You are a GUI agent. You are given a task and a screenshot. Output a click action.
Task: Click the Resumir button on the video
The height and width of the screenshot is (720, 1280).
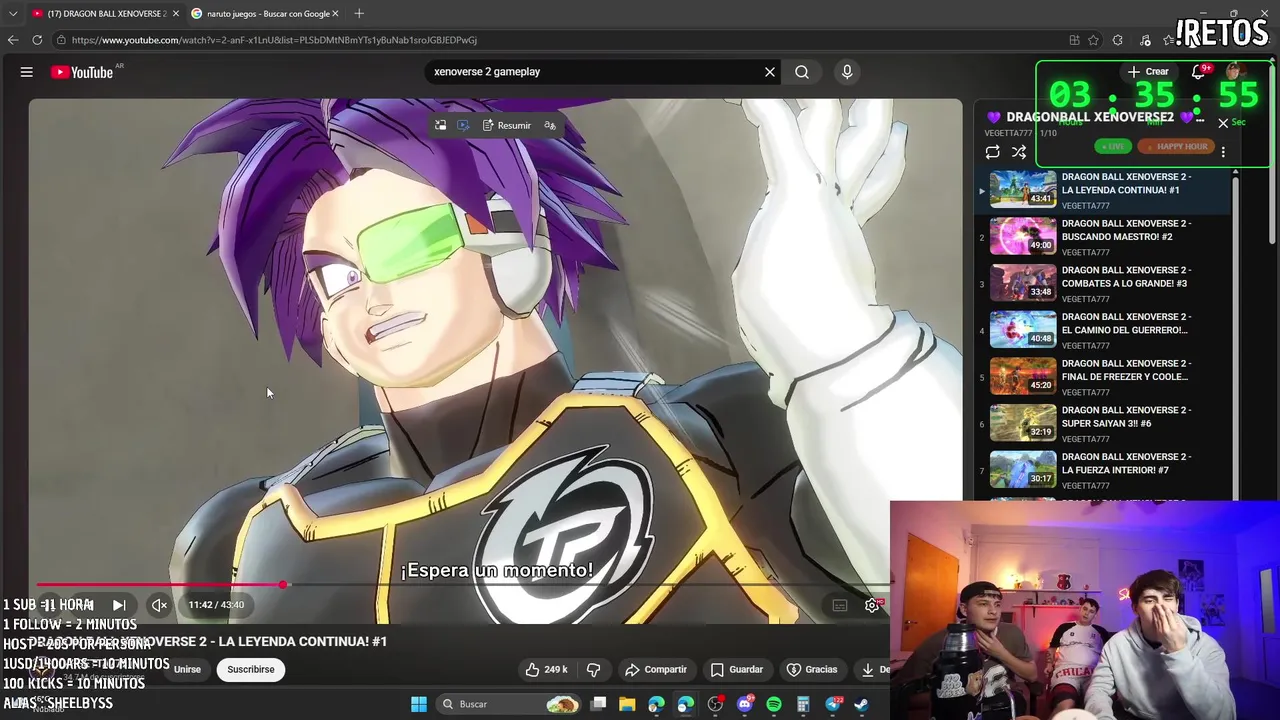pos(507,125)
